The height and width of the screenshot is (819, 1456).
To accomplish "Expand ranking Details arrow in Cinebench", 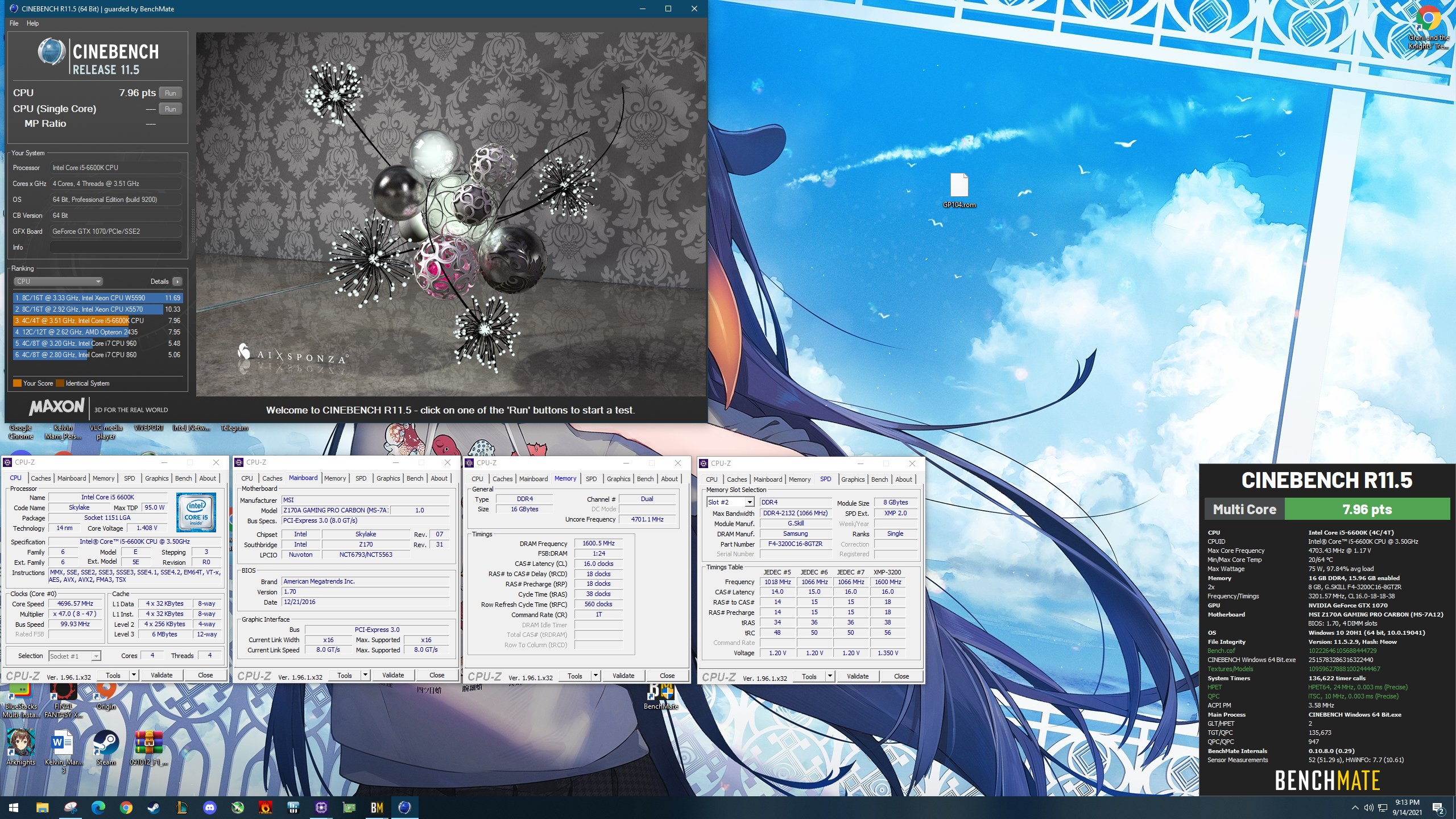I will pyautogui.click(x=177, y=282).
